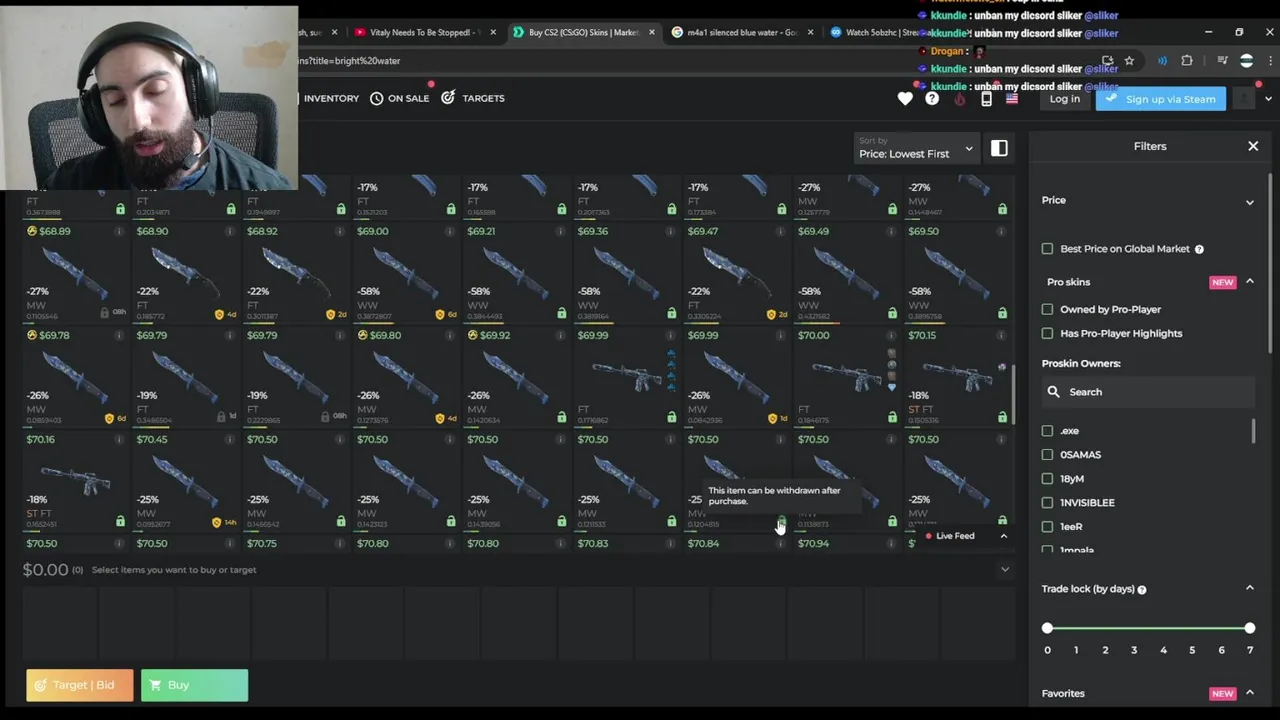Collapse the Trade lock section
The image size is (1280, 720).
(x=1249, y=588)
